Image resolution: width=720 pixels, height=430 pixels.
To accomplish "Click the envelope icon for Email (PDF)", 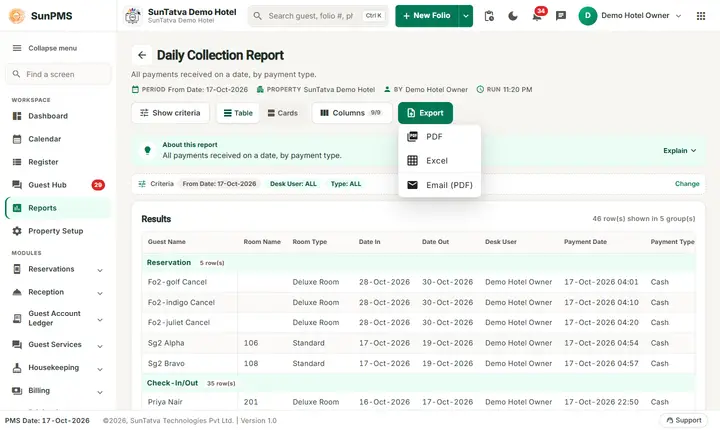I will 412,185.
